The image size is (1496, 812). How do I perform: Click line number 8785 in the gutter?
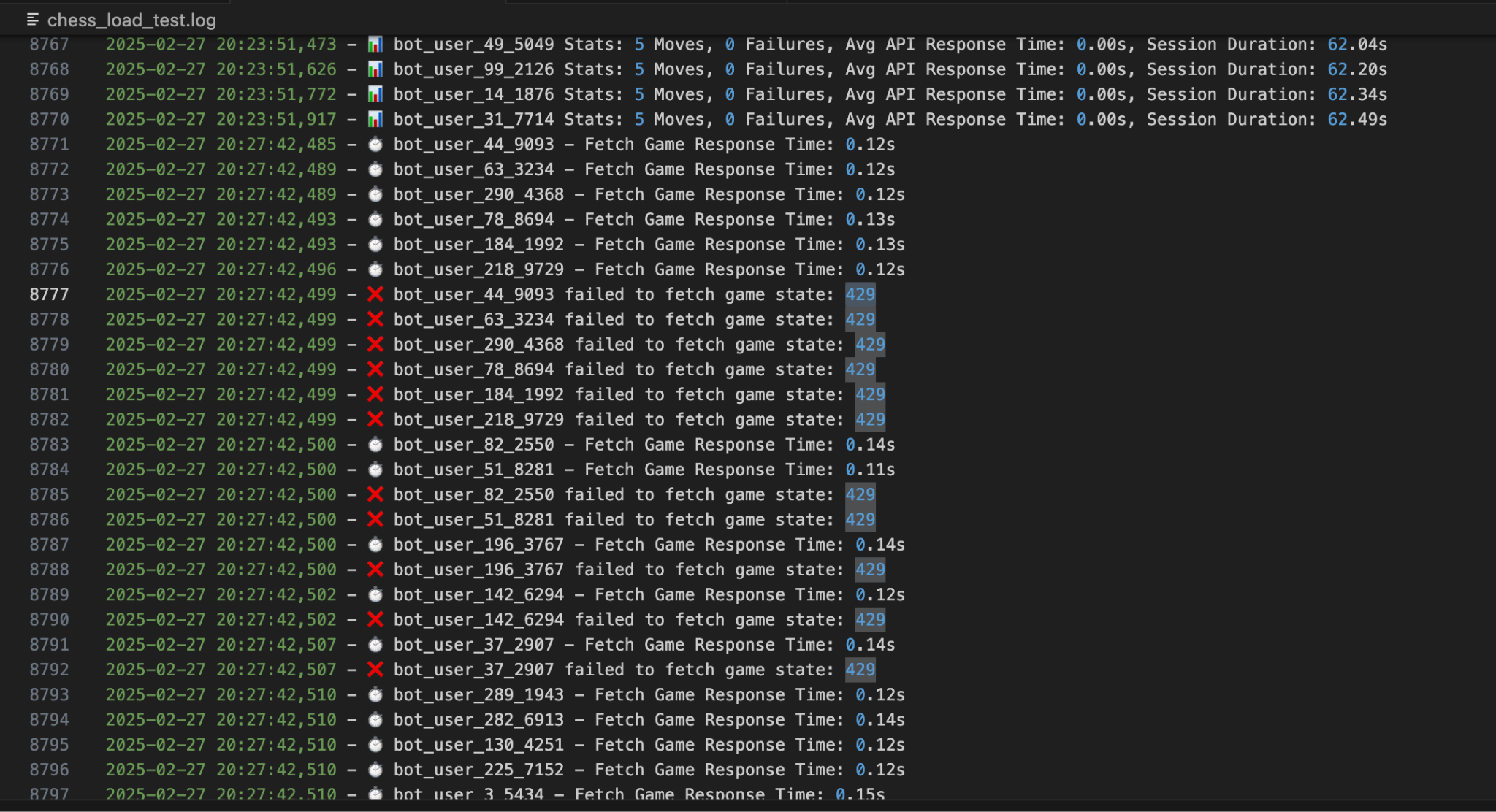(x=49, y=494)
